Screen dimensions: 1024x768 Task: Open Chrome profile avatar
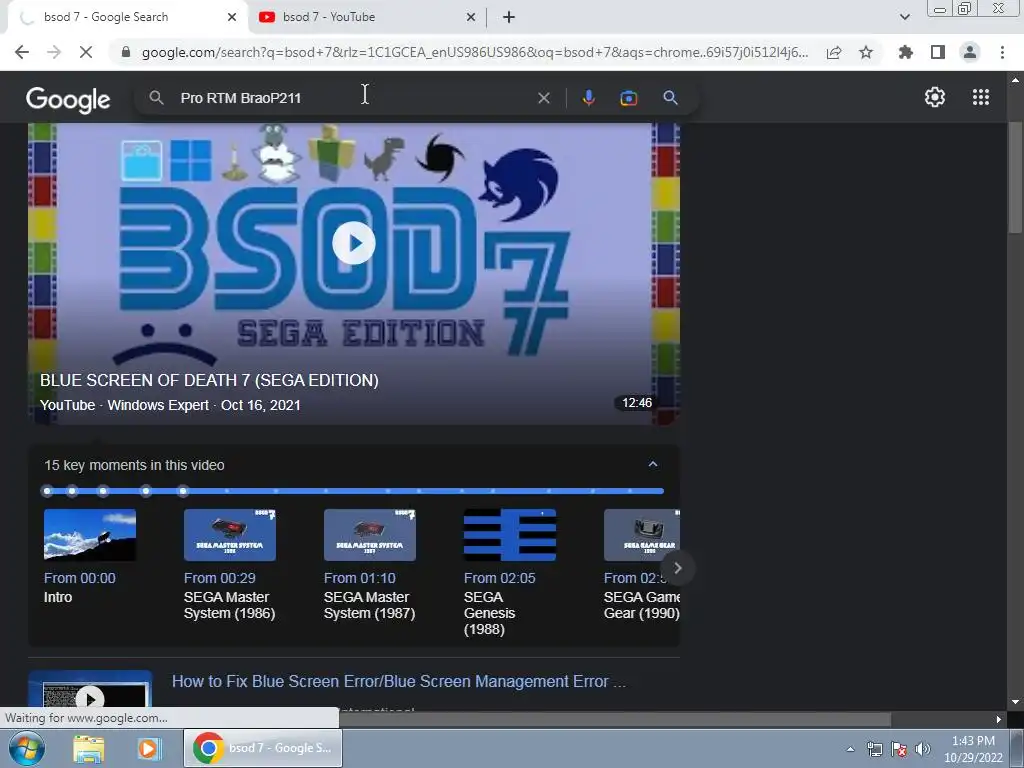tap(970, 52)
